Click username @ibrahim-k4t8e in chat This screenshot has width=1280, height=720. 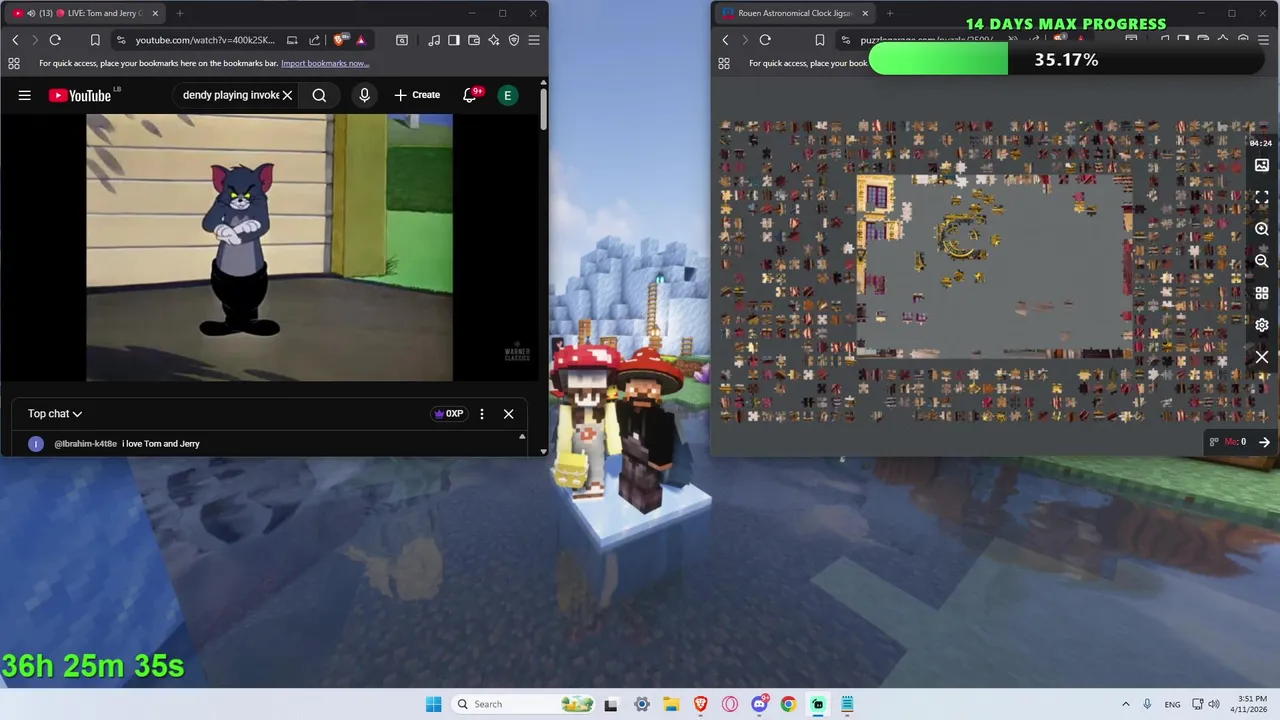click(86, 443)
